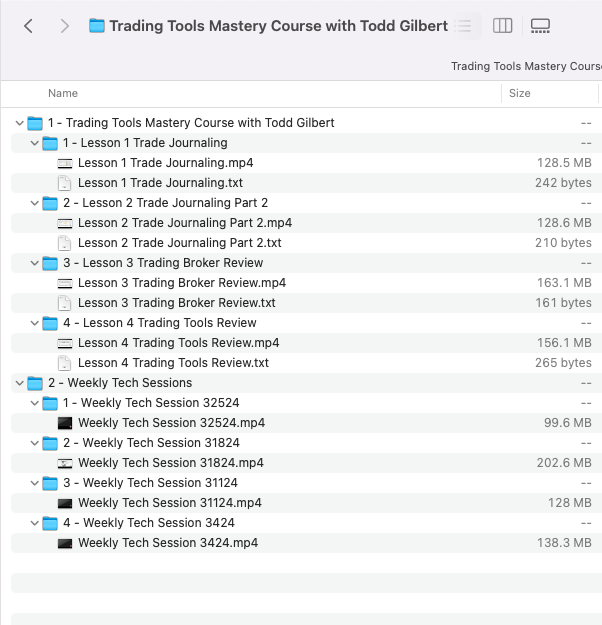
Task: Collapse the 1 - Lesson 1 Trade Journaling folder
Action: pos(35,143)
